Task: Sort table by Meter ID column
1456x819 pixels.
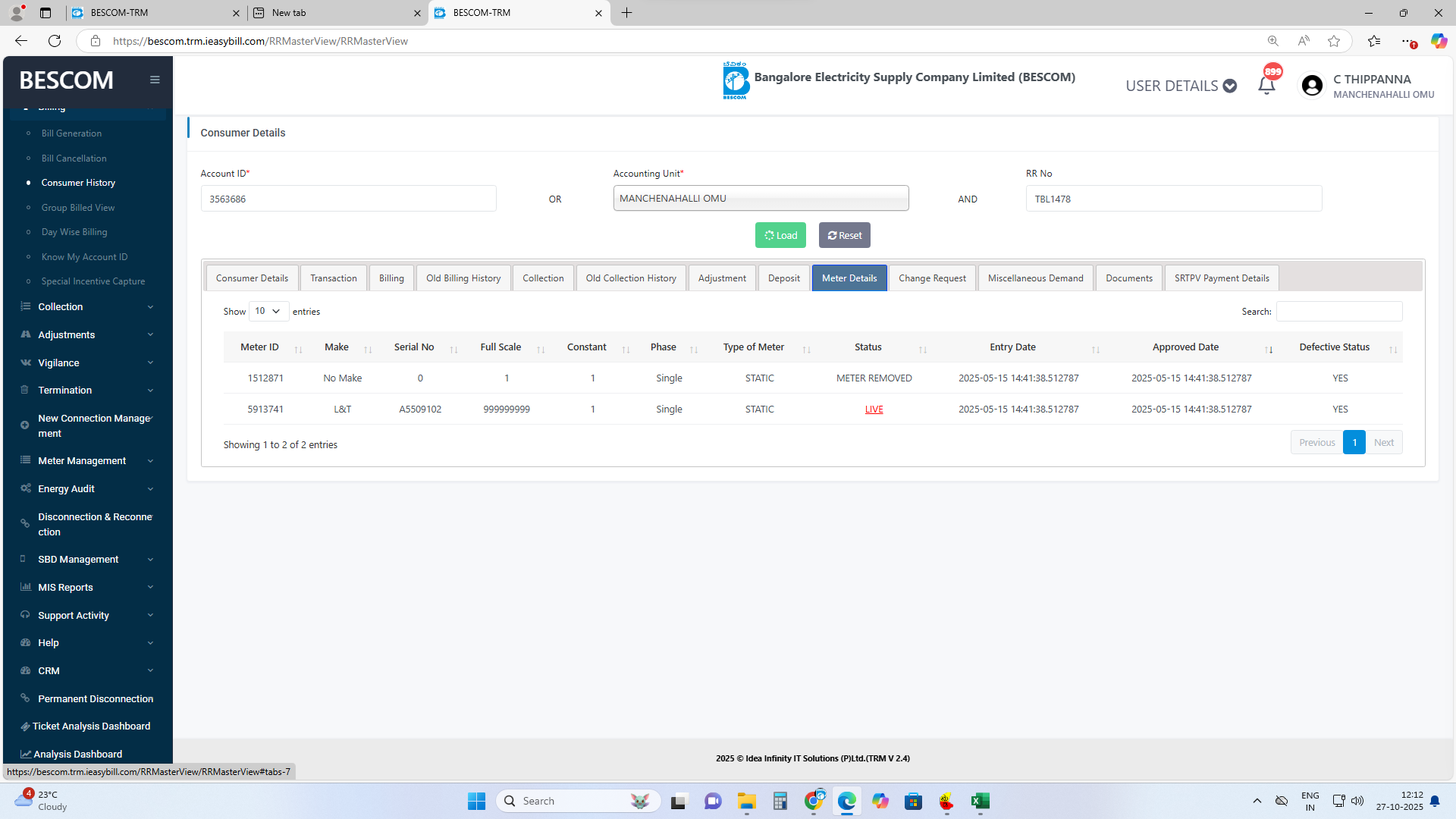Action: click(260, 347)
